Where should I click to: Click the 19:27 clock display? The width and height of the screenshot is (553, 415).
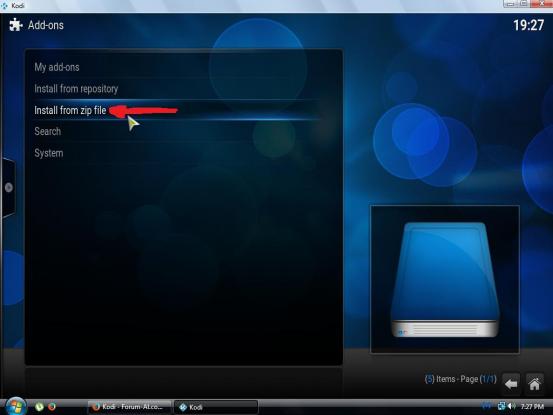pyautogui.click(x=528, y=25)
